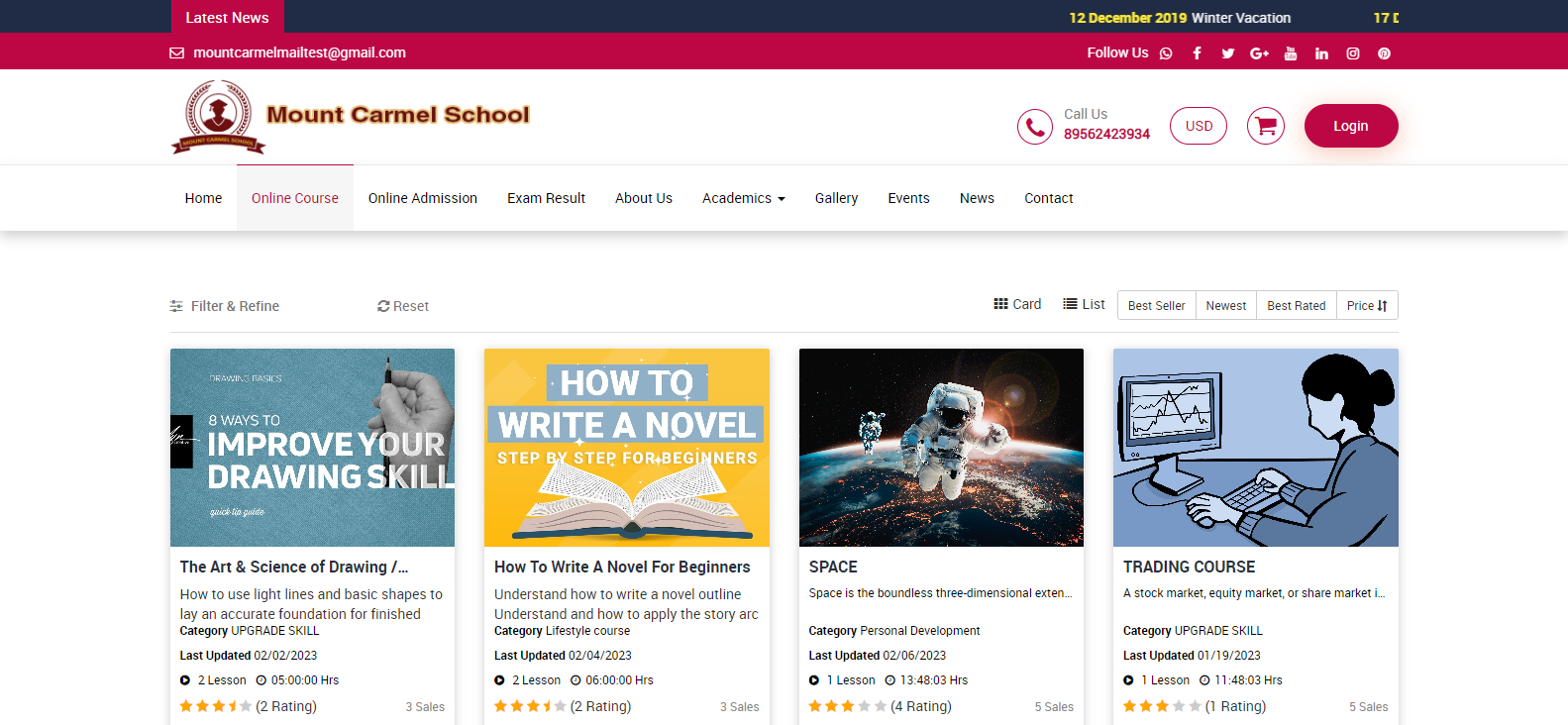Screen dimensions: 1568x725
Task: Open the SPACE course thumbnail
Action: (x=940, y=447)
